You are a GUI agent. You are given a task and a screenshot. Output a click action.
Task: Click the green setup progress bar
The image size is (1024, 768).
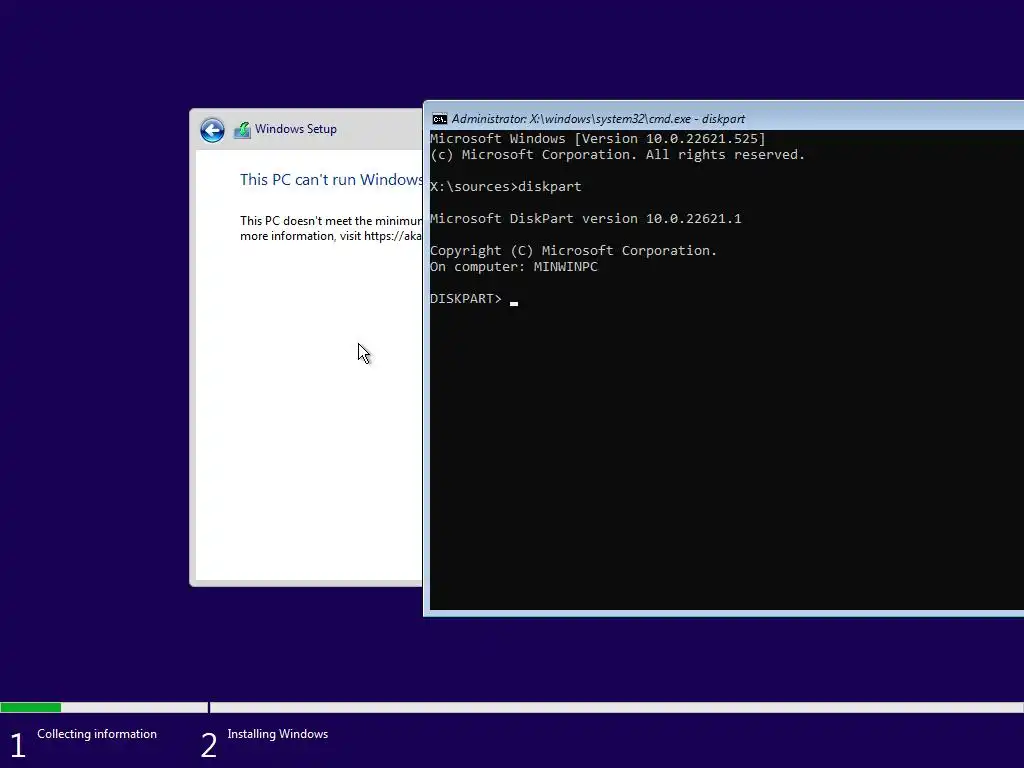click(31, 707)
